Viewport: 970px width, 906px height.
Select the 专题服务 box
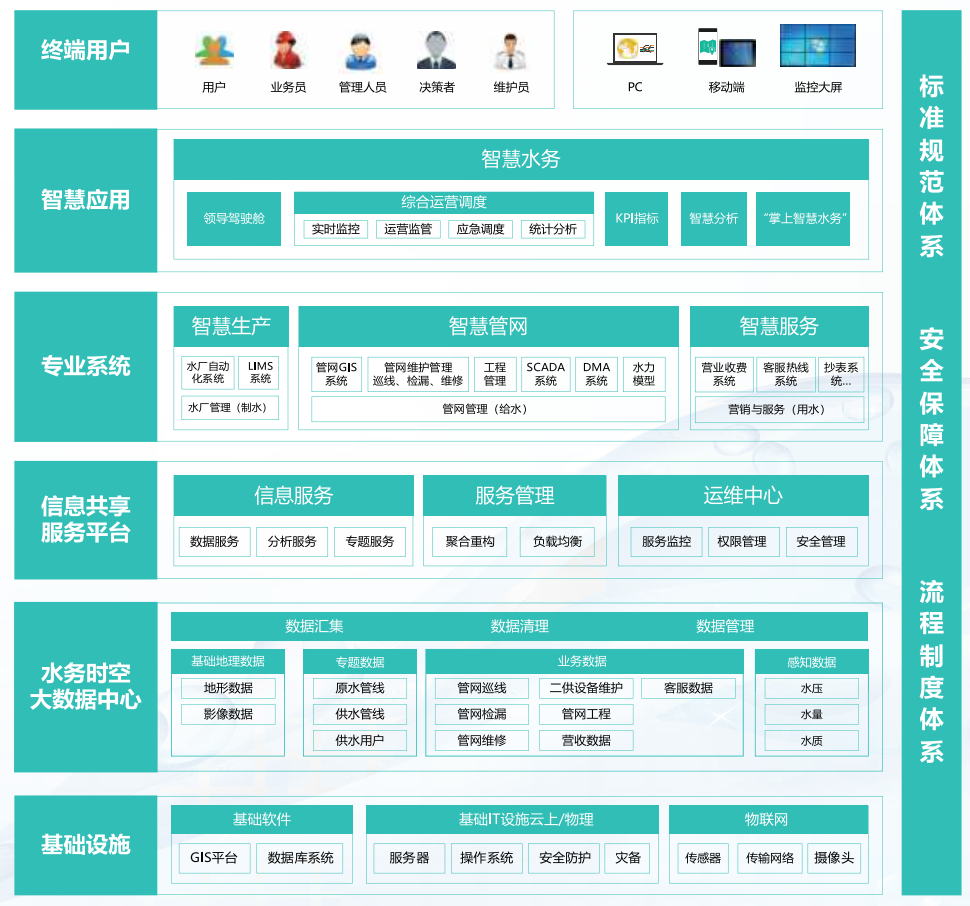tap(370, 542)
